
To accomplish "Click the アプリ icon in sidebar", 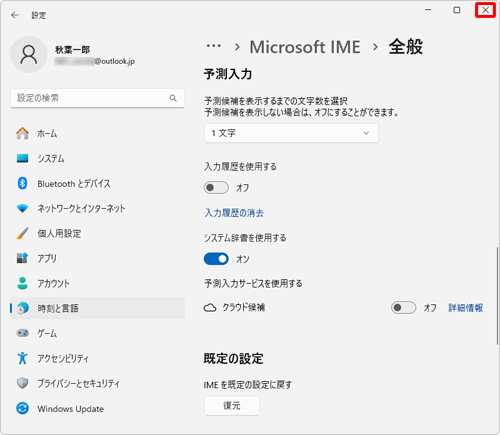I will pyautogui.click(x=22, y=258).
